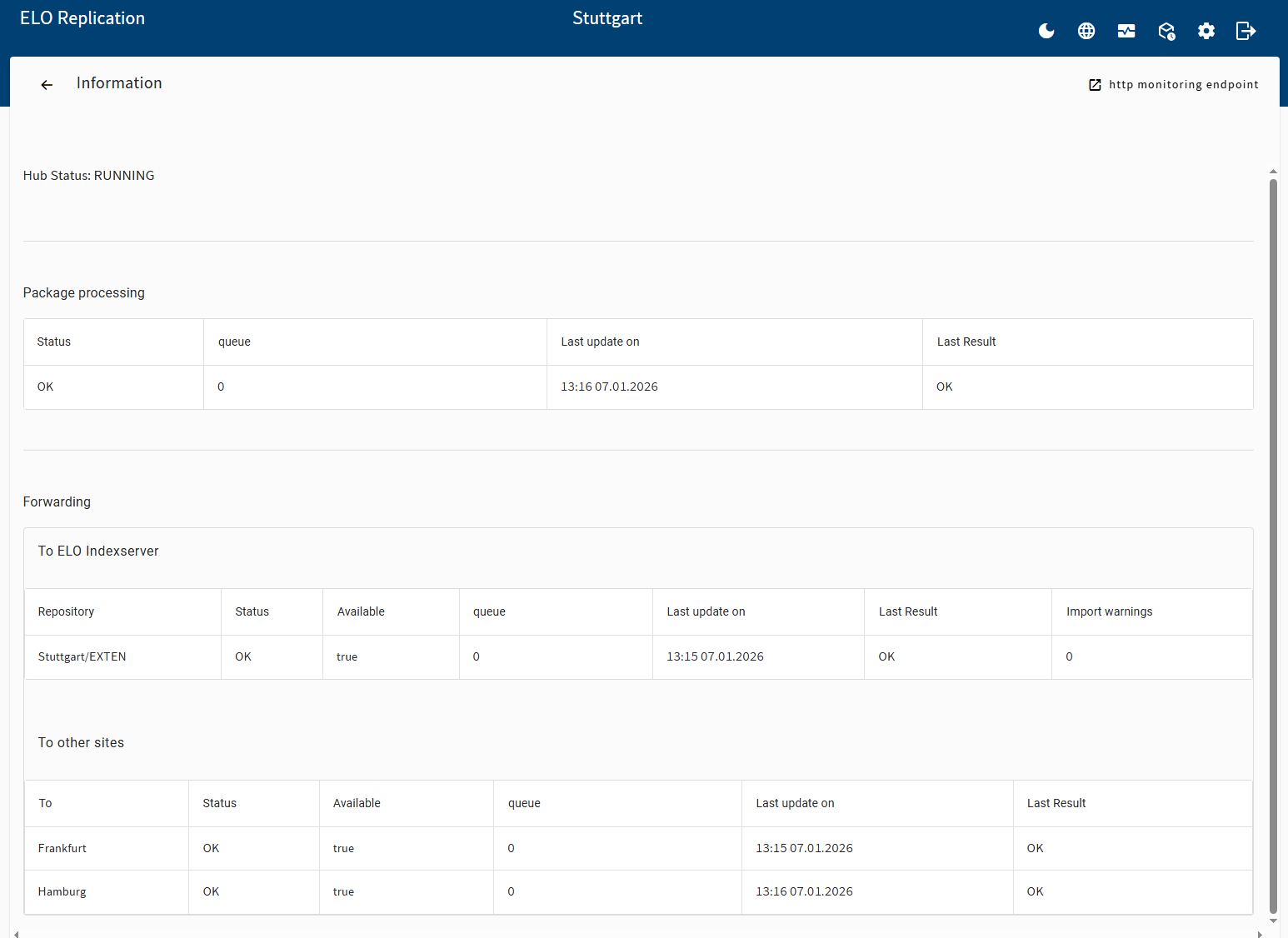Click the Hamburg row Last Result OK

(x=1035, y=892)
